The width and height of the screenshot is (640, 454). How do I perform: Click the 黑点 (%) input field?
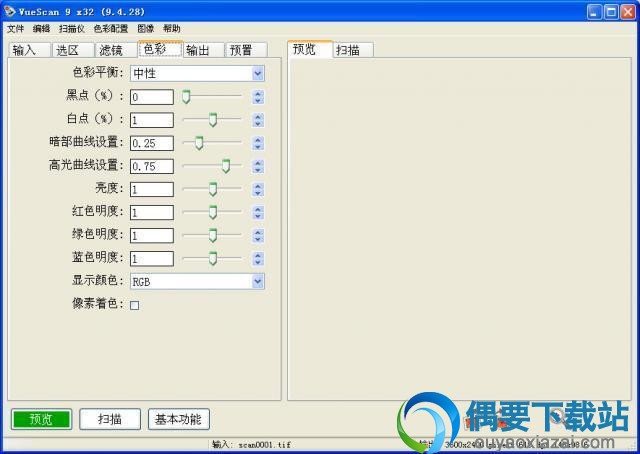152,97
